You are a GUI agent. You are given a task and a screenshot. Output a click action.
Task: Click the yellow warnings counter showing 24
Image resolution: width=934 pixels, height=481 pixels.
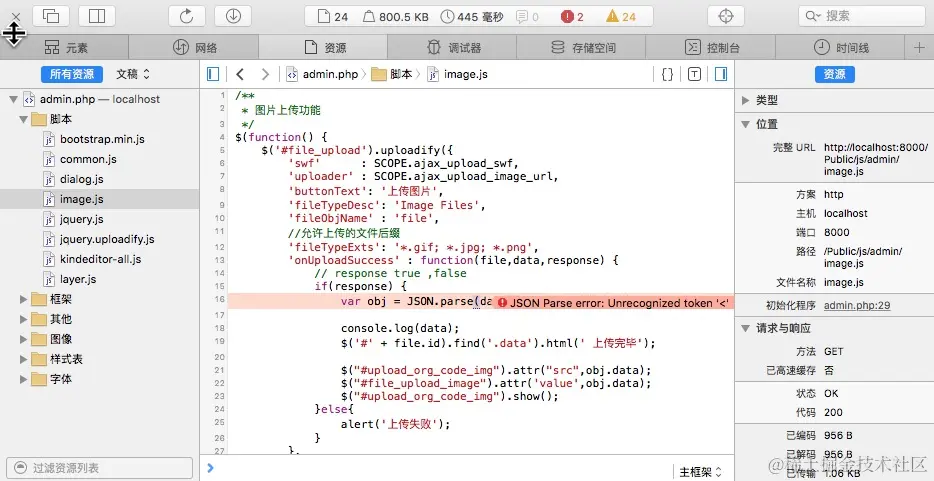[621, 17]
